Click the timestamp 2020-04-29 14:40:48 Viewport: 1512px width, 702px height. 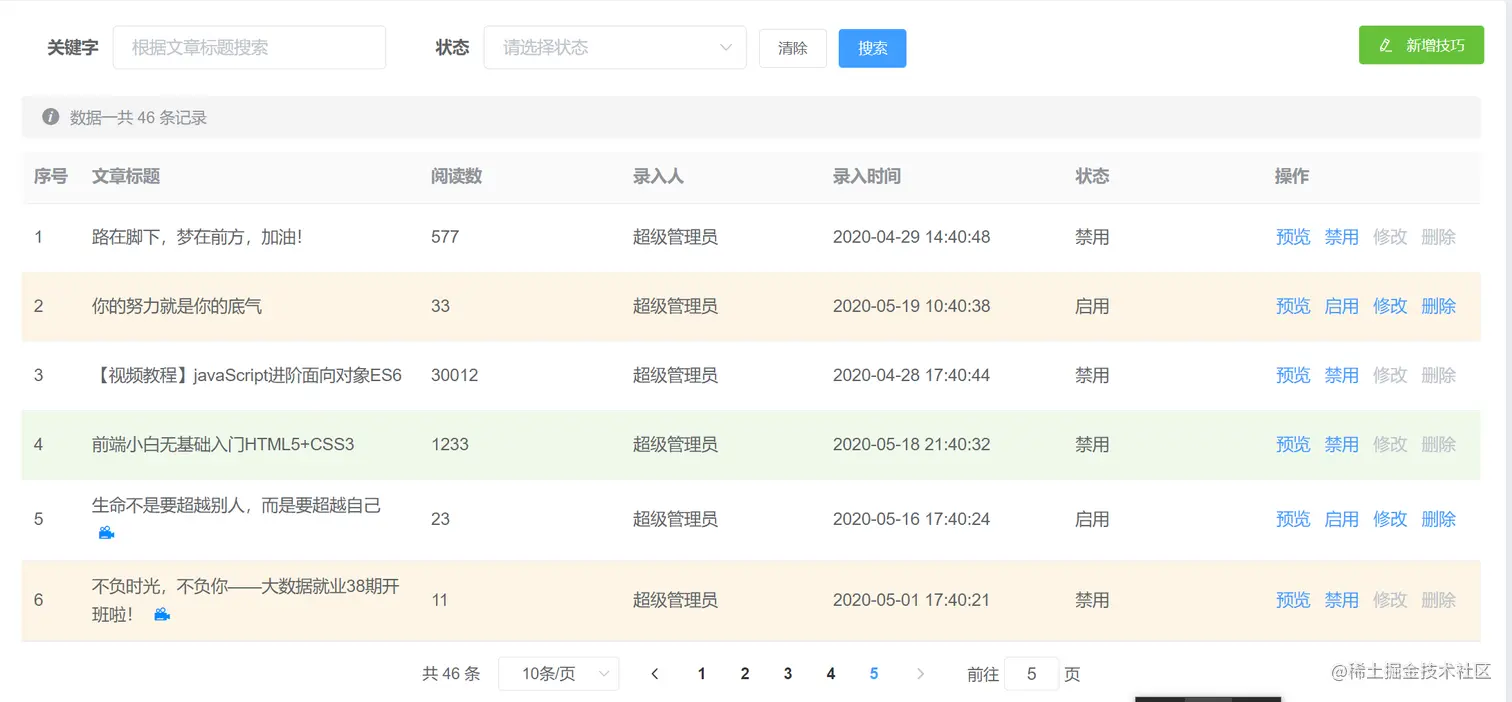[912, 237]
